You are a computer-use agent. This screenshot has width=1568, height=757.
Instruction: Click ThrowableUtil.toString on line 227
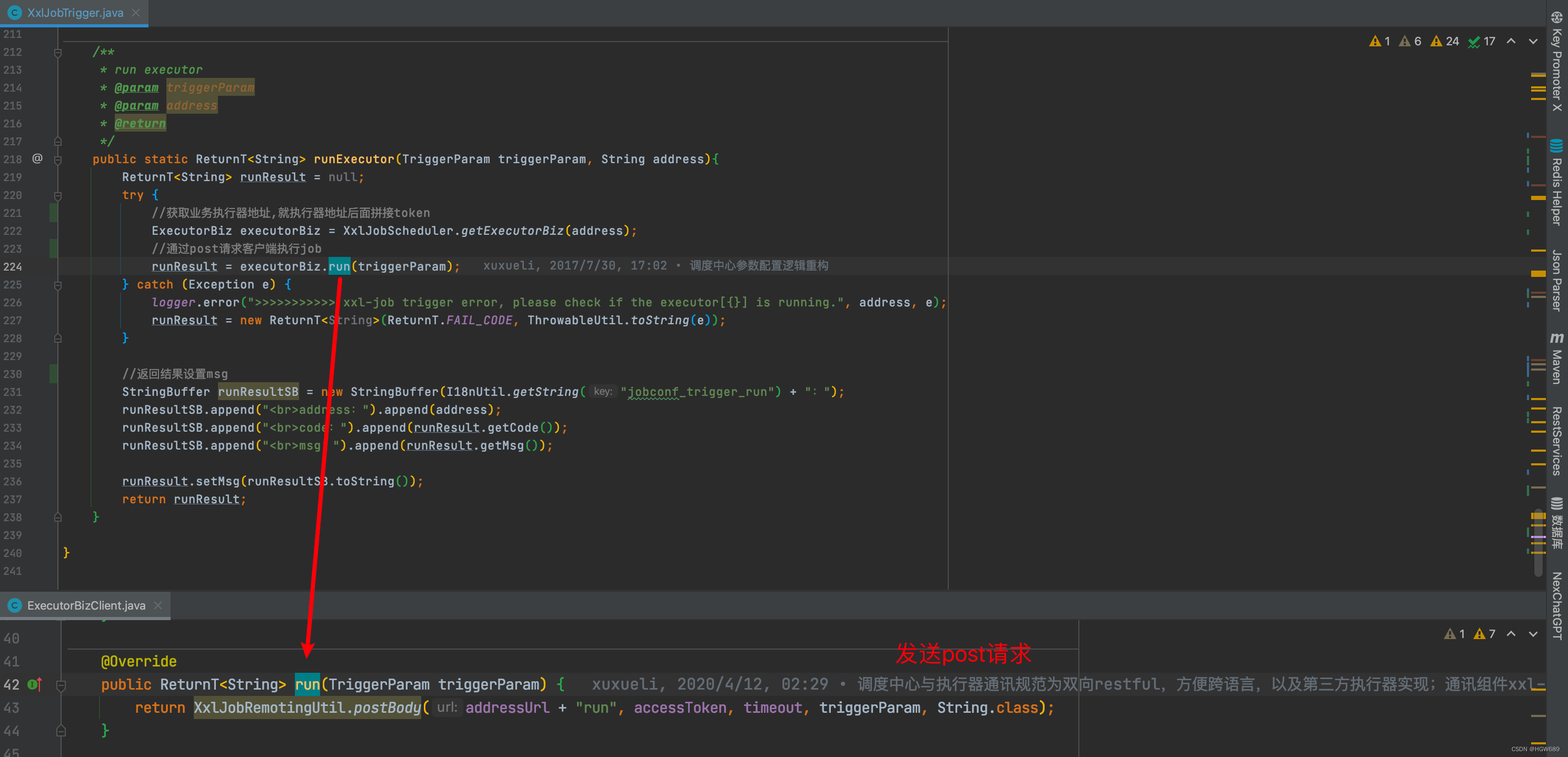click(x=608, y=321)
